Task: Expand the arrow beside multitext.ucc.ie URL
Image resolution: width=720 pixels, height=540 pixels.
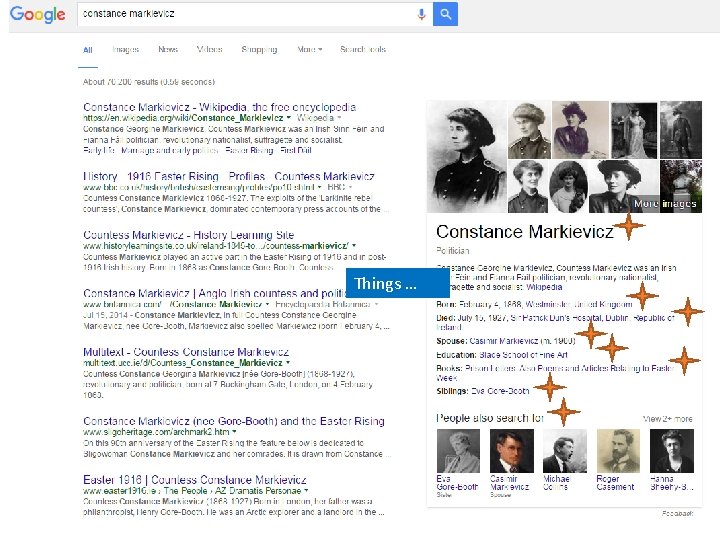Action: (288, 363)
